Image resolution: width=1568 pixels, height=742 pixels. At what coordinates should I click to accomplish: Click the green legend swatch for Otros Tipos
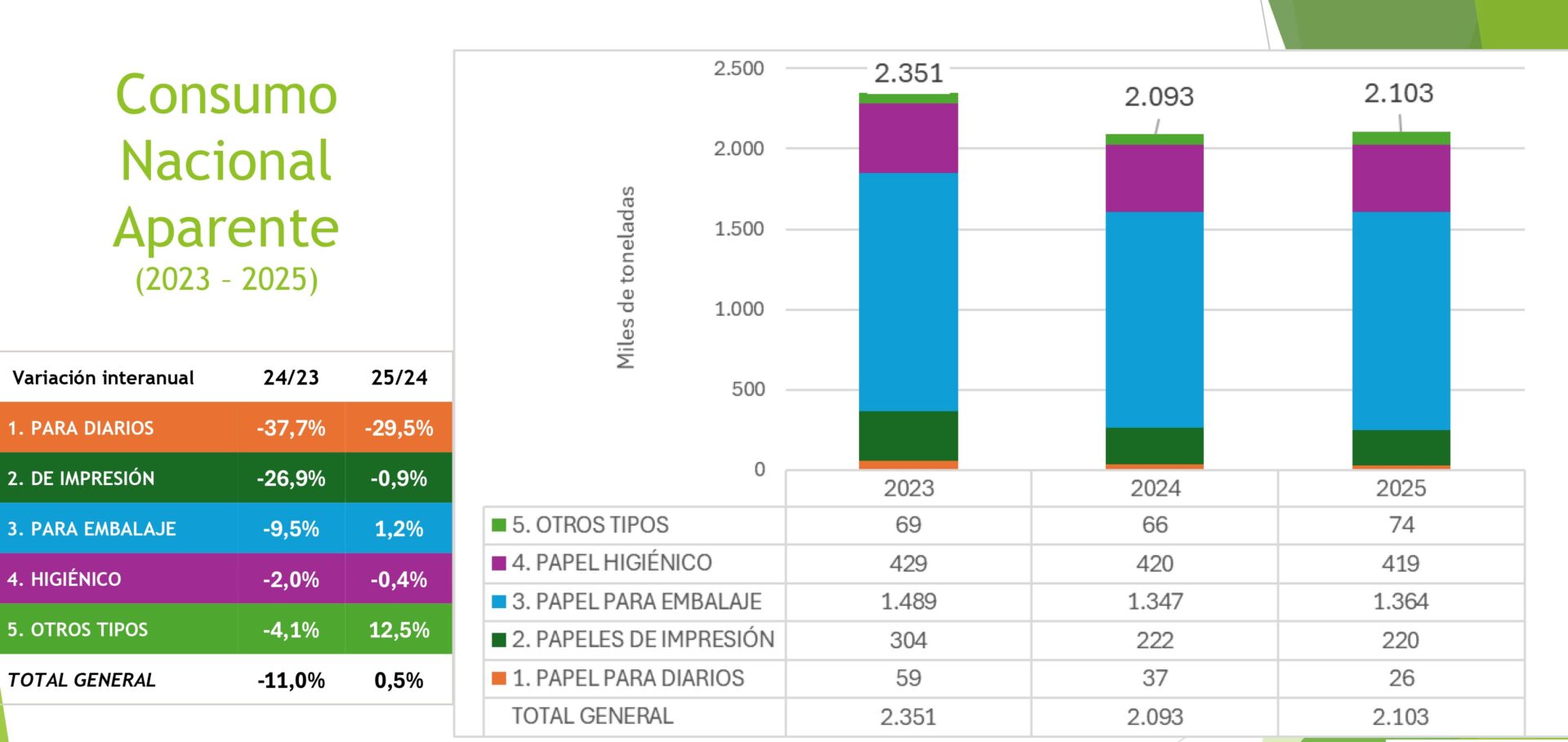click(x=499, y=525)
